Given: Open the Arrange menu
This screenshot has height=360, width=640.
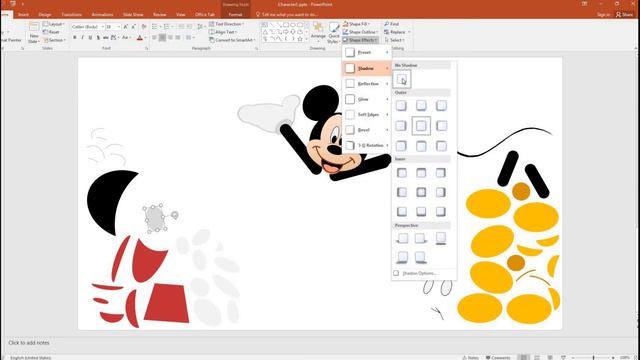Looking at the screenshot, I should click(318, 32).
